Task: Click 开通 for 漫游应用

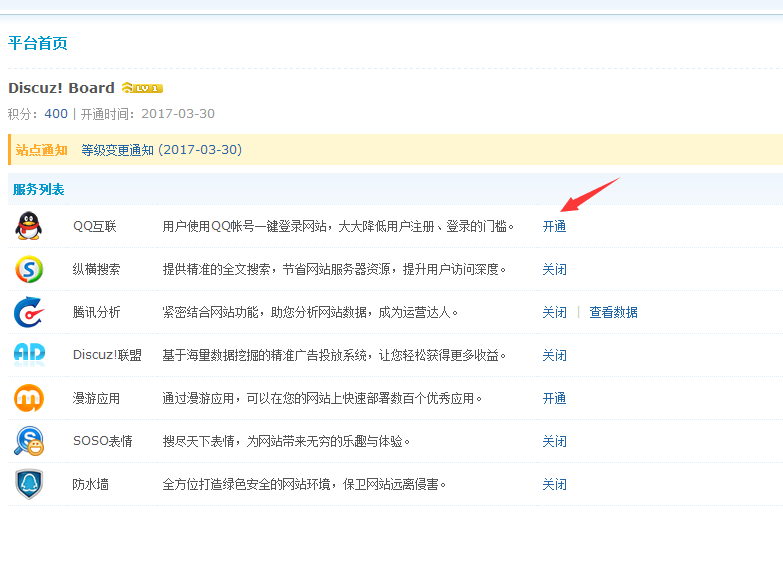Action: tap(554, 399)
